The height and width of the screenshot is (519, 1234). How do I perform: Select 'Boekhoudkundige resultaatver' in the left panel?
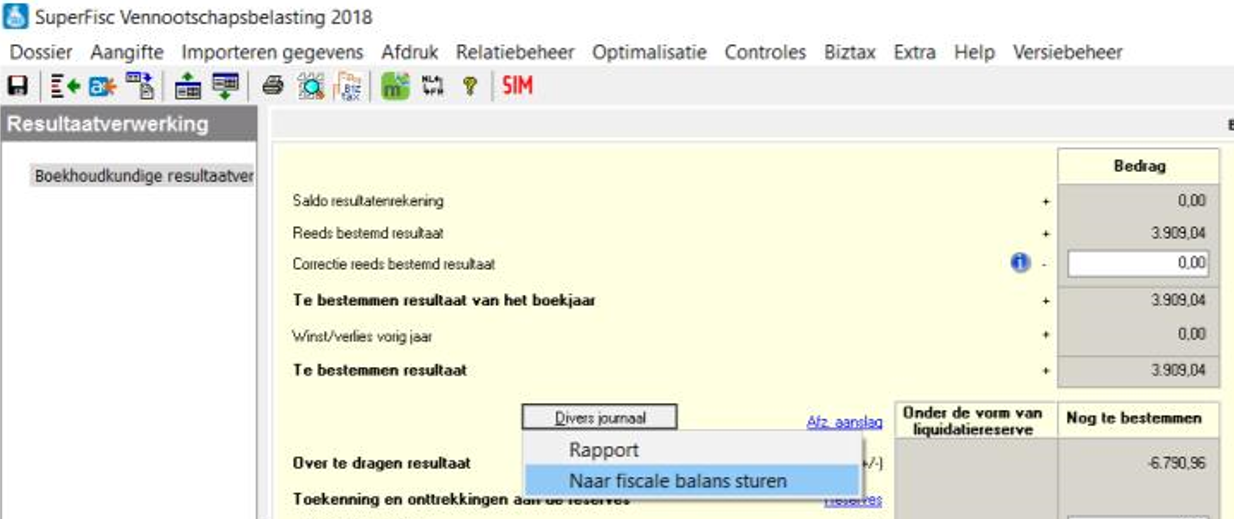point(142,176)
